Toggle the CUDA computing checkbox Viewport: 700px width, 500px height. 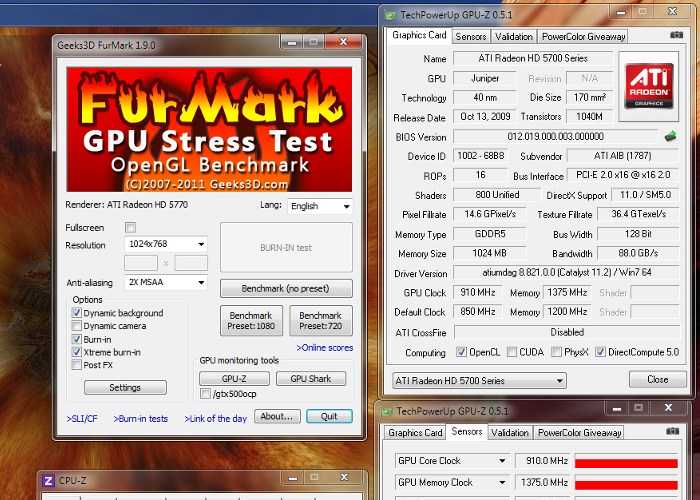pos(512,352)
